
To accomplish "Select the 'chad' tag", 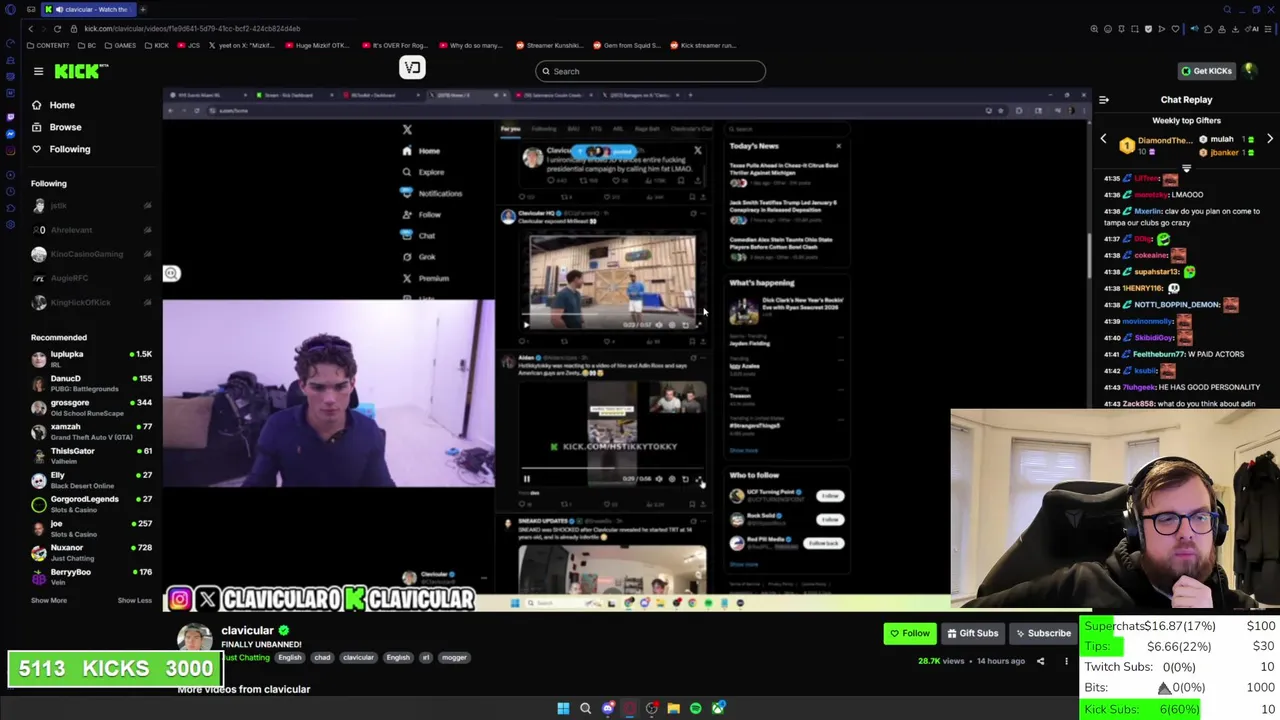I will pyautogui.click(x=322, y=658).
